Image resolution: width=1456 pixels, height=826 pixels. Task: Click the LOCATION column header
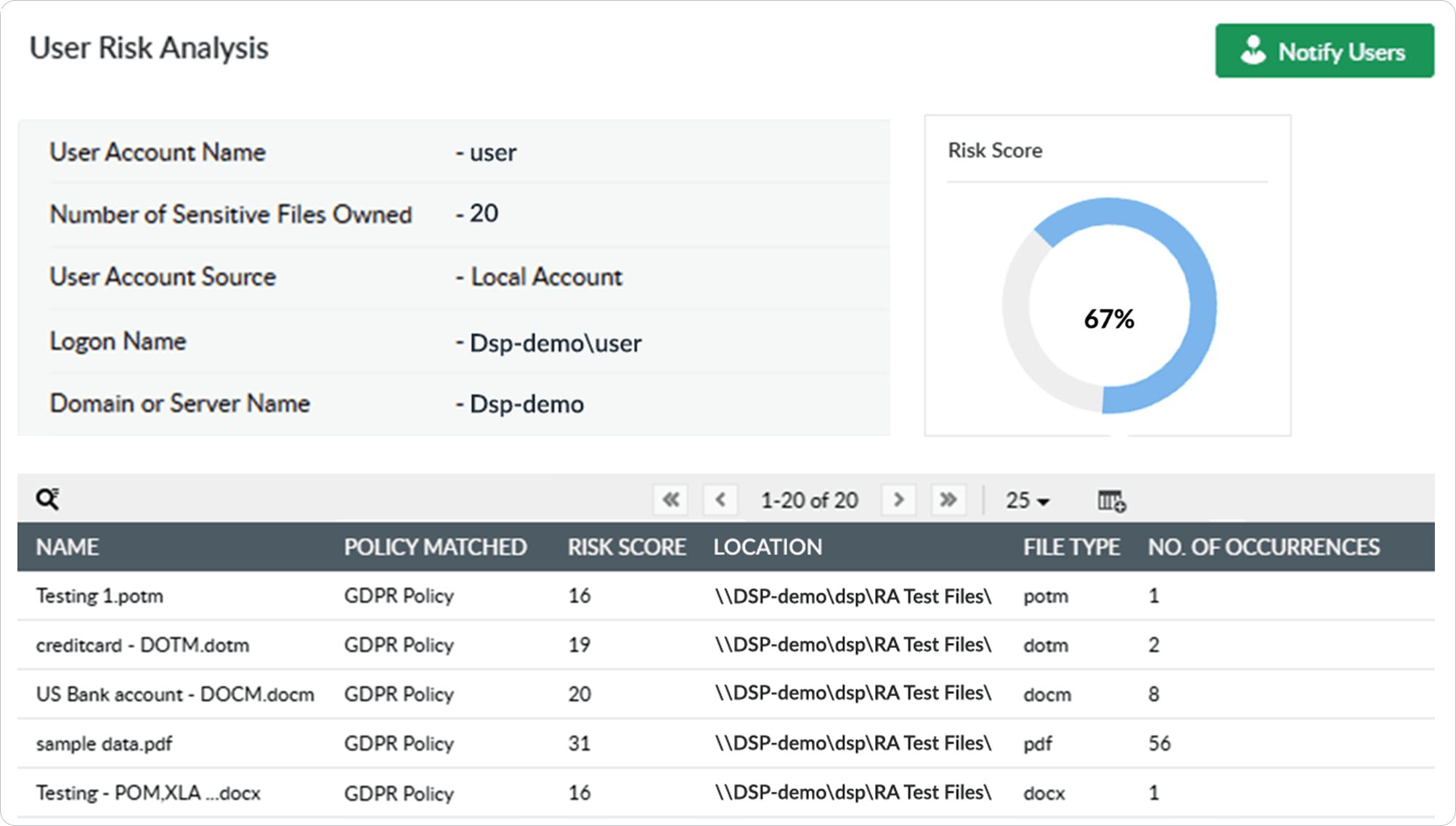(768, 547)
